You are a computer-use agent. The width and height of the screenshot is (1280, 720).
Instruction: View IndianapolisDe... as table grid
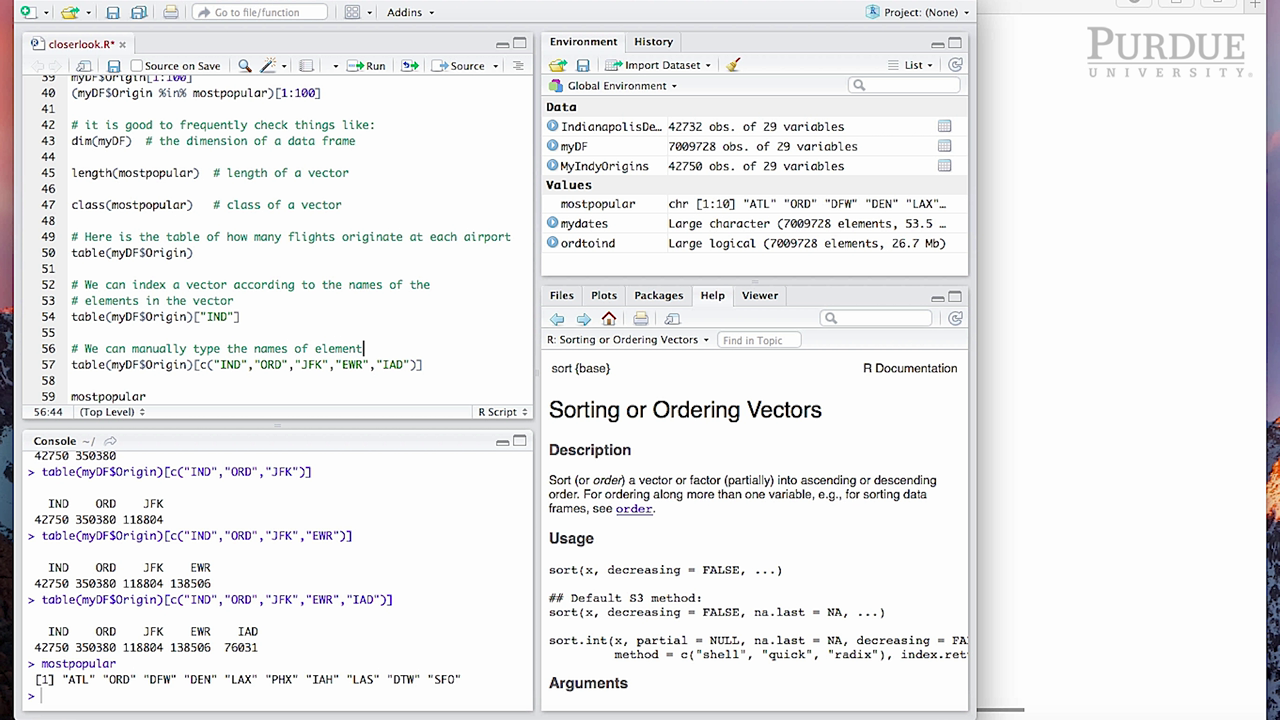tap(944, 126)
